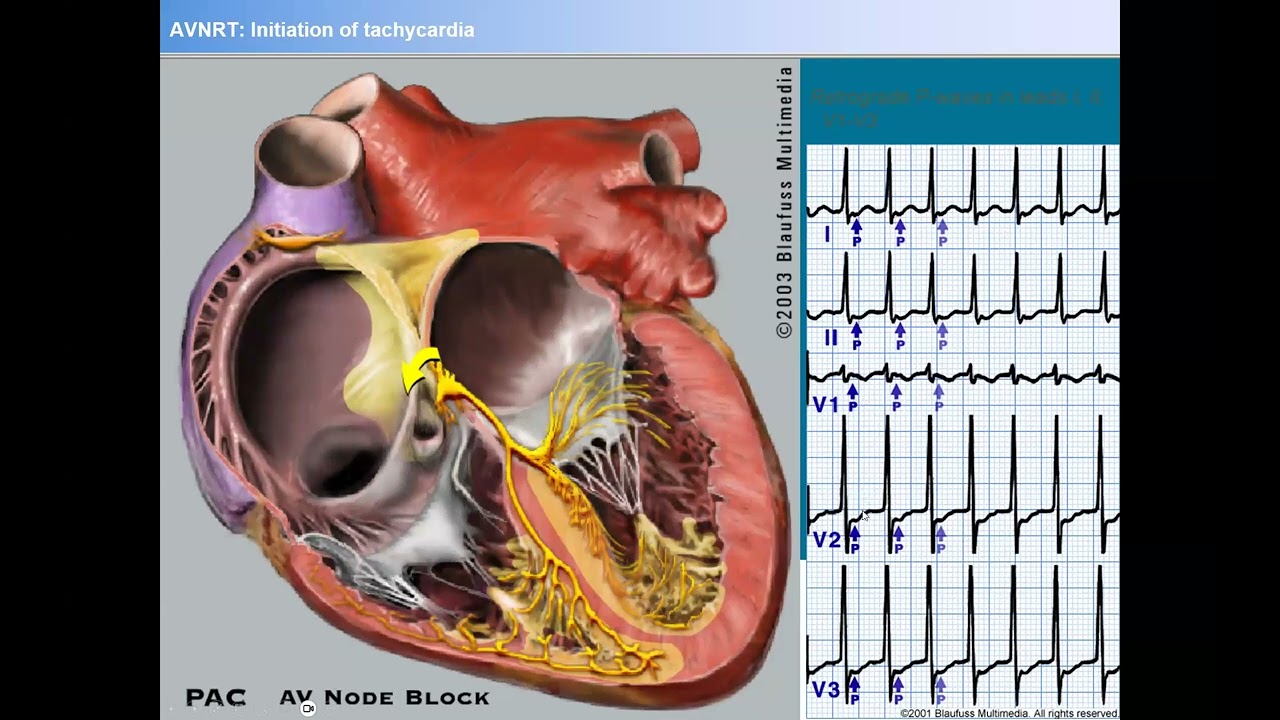This screenshot has width=1280, height=720.
Task: Click the 'AVNRT: Initiation of tachycardia' title
Action: 322,30
